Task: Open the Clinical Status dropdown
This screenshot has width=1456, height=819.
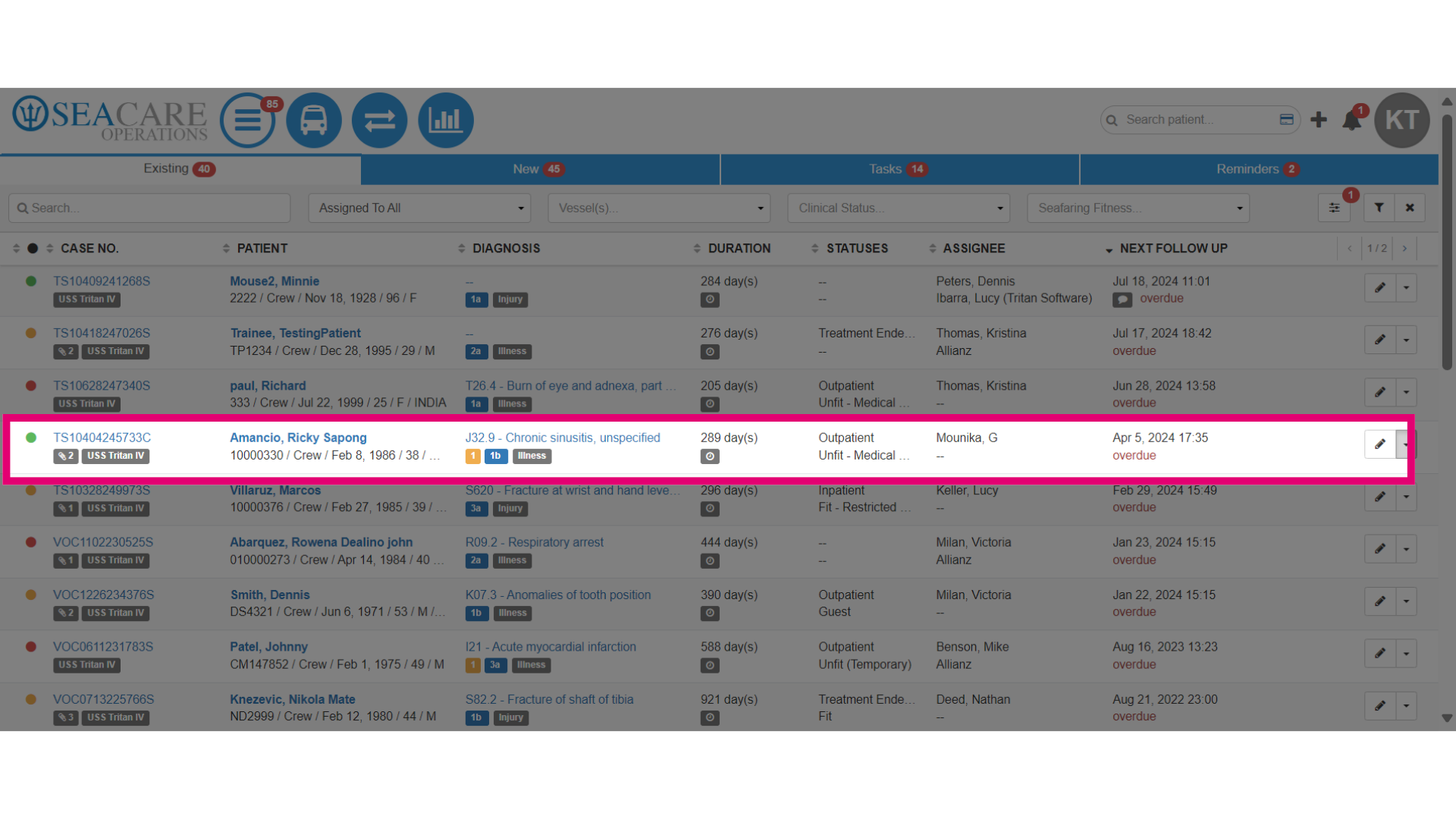Action: point(899,208)
